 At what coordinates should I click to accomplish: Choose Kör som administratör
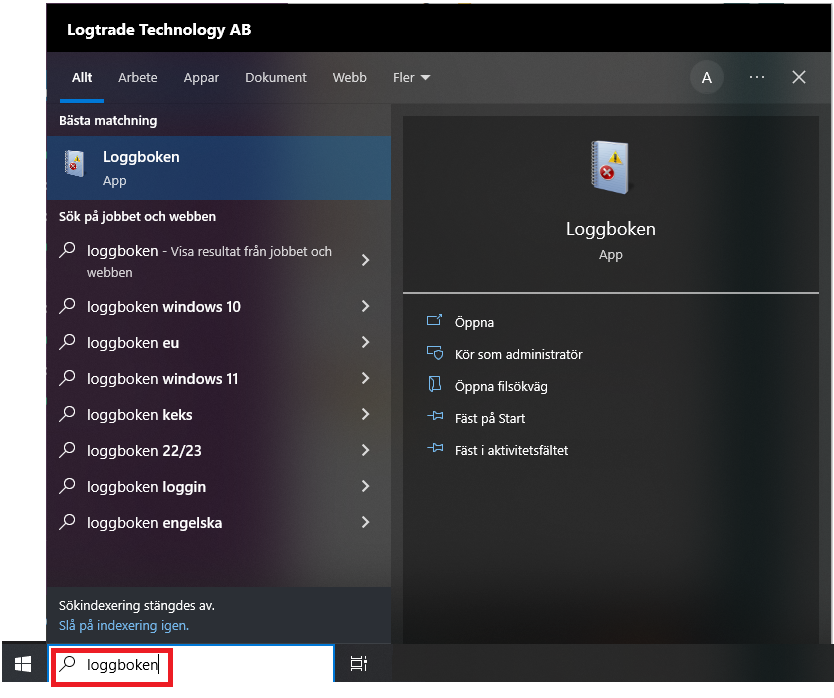[x=519, y=354]
